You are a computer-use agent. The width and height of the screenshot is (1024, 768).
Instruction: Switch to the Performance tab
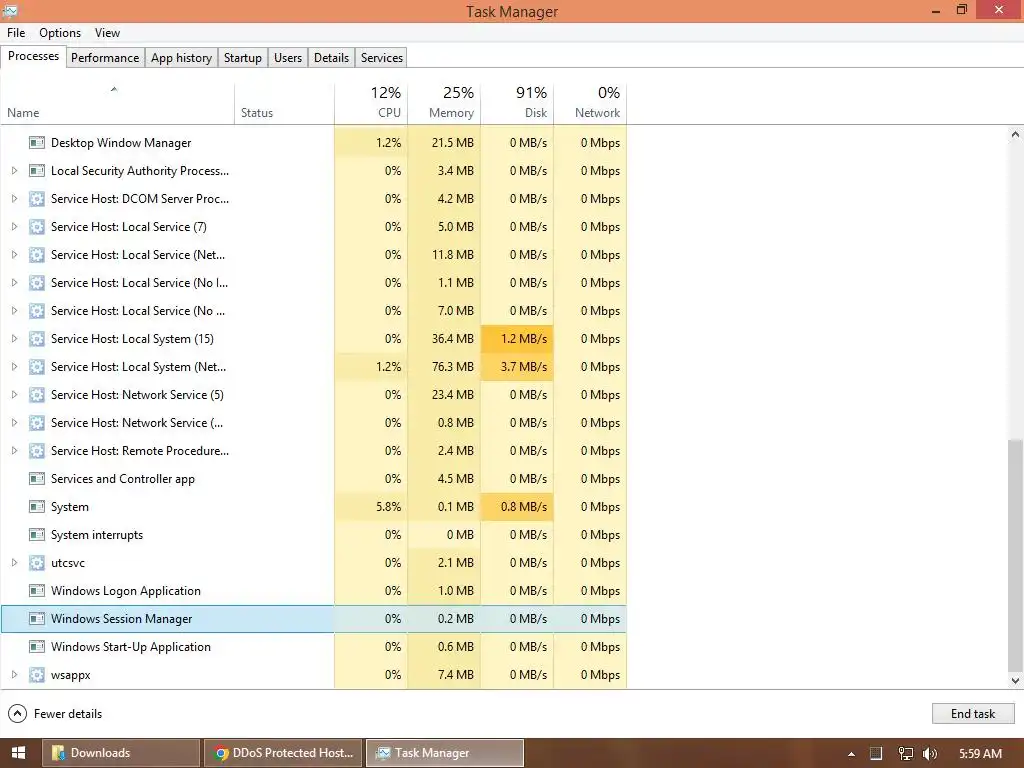coord(105,57)
